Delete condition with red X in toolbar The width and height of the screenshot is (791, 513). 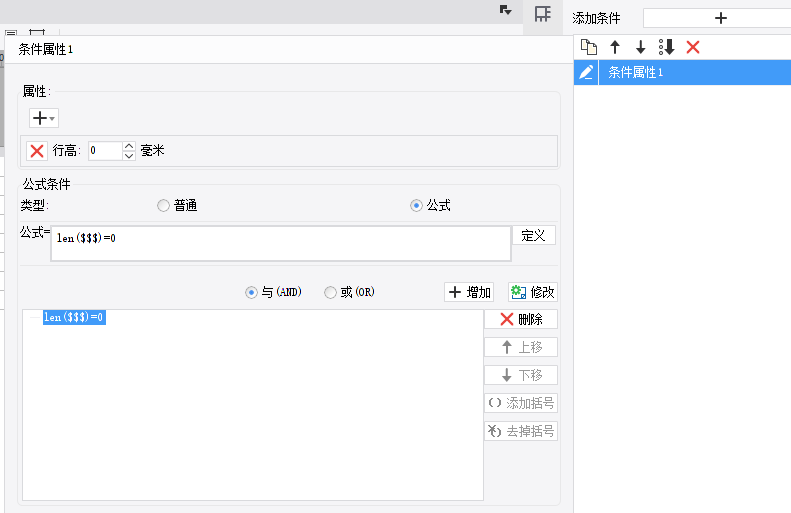tap(693, 47)
